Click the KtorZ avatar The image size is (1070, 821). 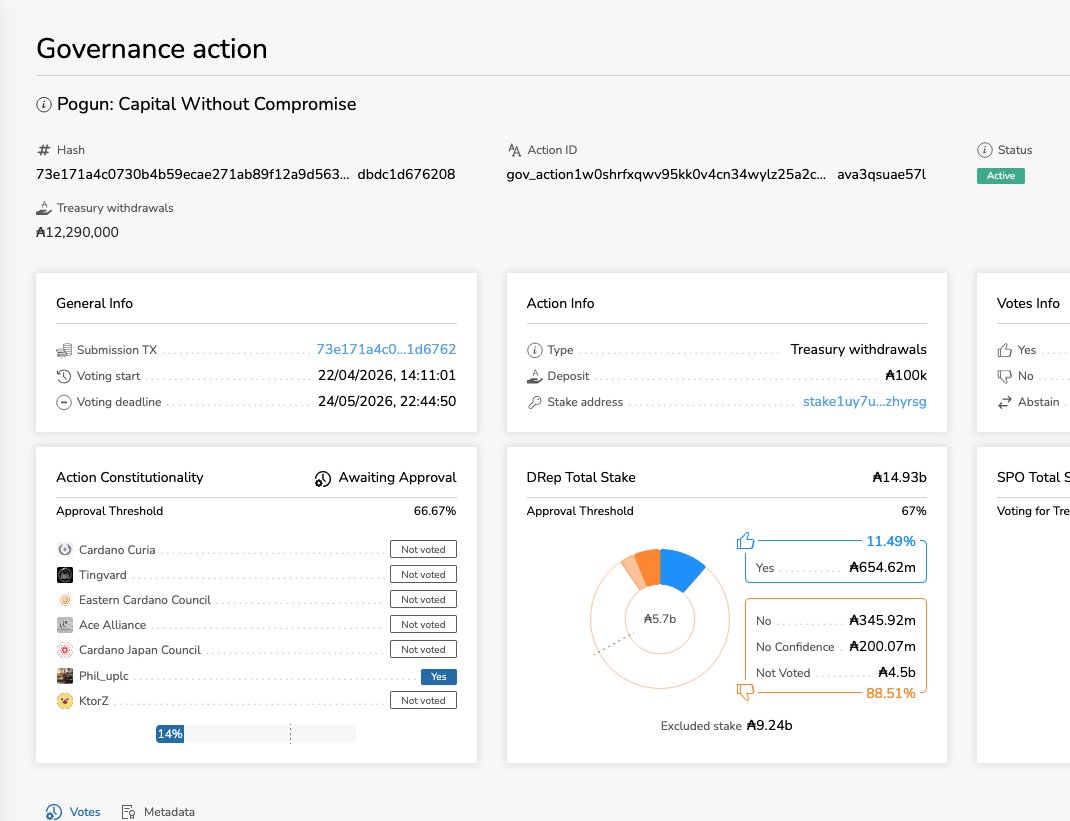pyautogui.click(x=65, y=701)
